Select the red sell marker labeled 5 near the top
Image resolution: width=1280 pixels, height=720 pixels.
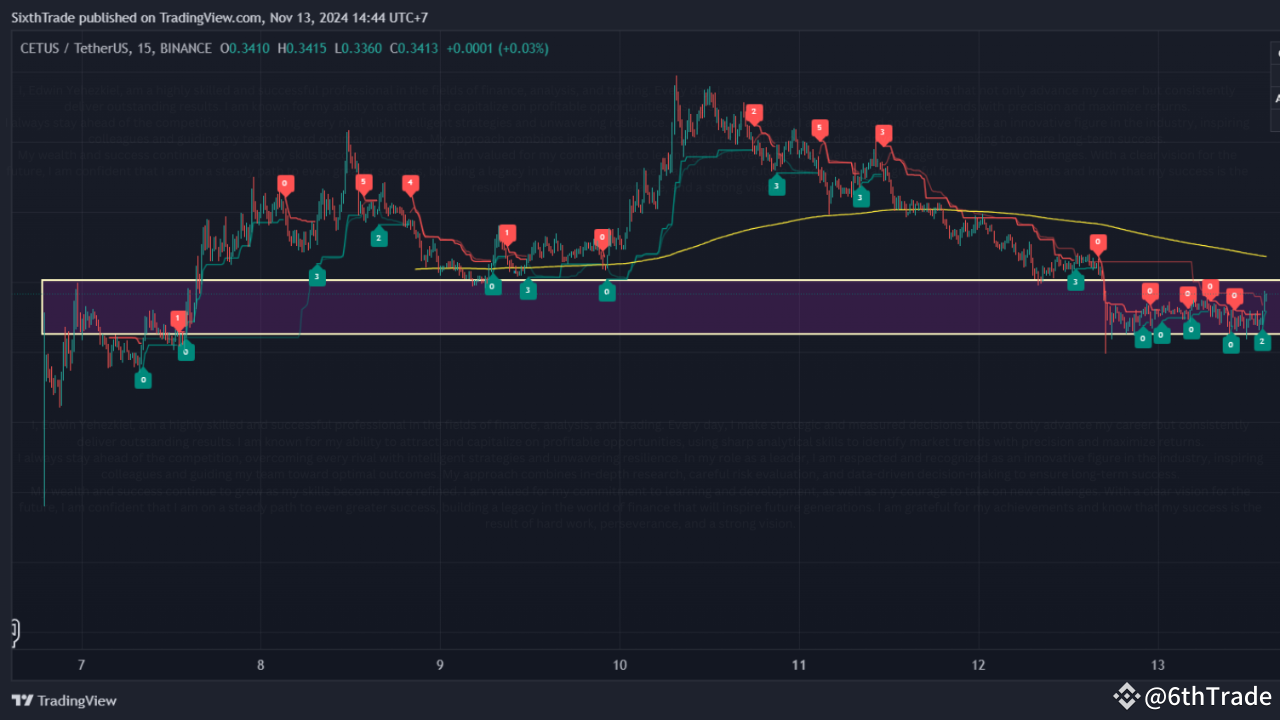click(820, 128)
